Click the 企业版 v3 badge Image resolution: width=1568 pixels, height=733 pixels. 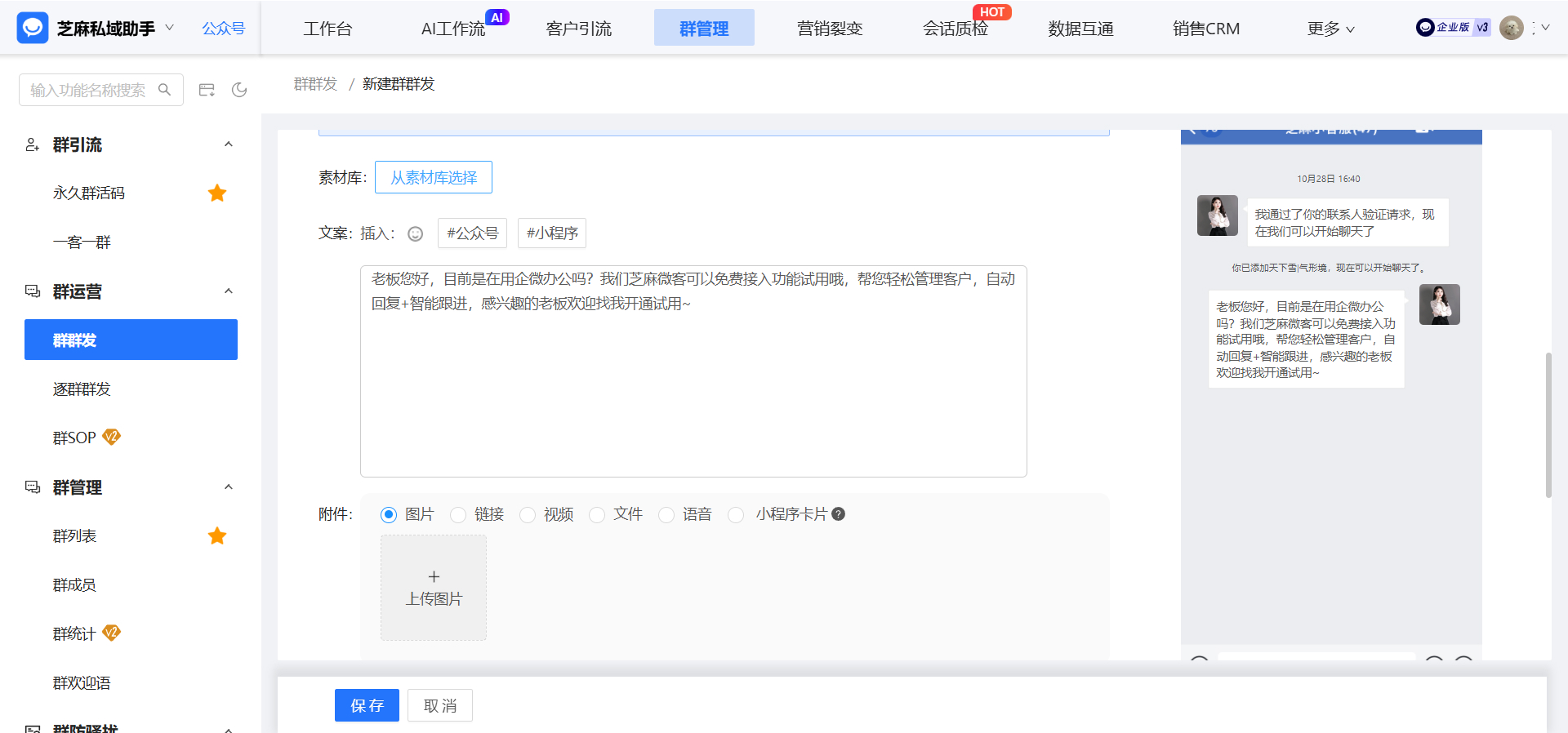1453,28
